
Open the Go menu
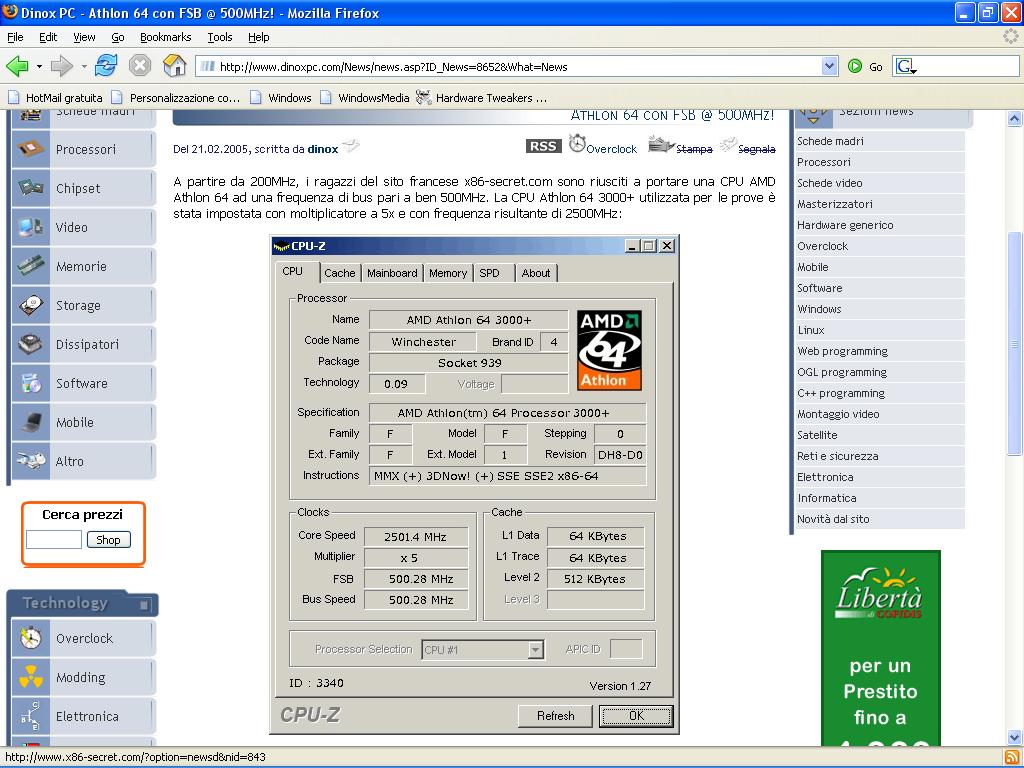[118, 37]
